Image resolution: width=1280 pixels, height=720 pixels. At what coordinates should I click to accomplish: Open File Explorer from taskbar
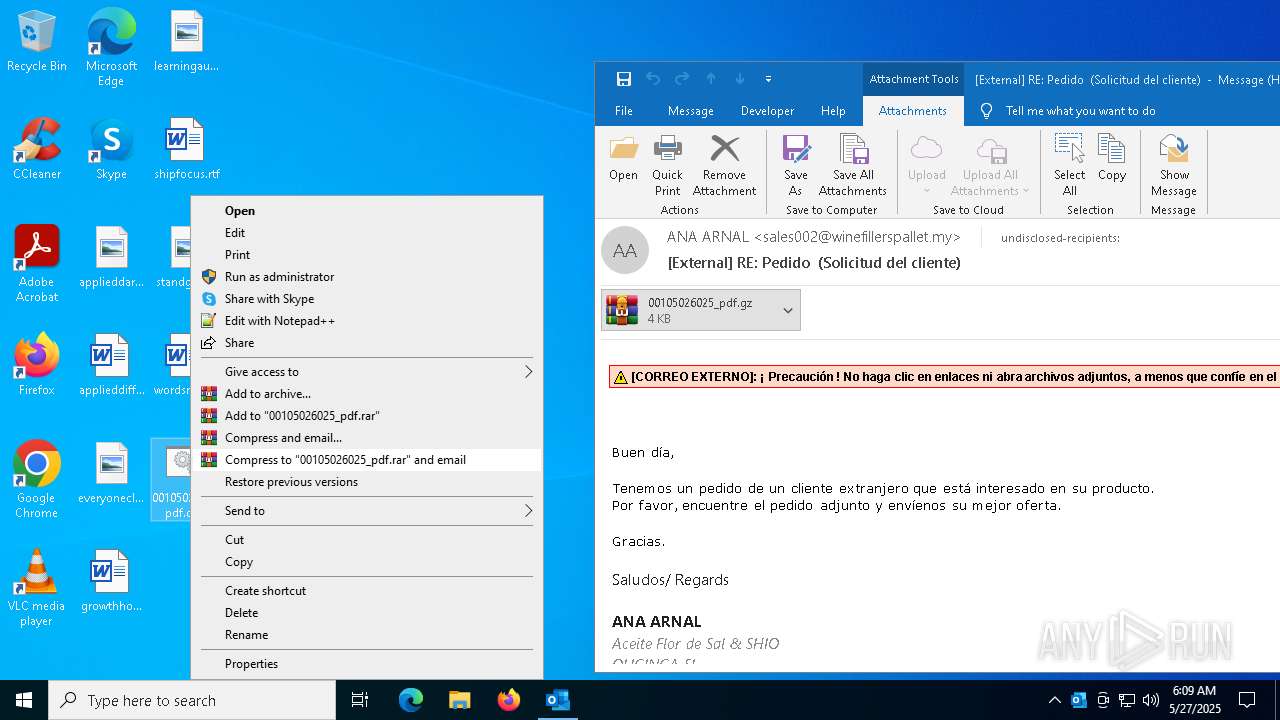click(460, 700)
